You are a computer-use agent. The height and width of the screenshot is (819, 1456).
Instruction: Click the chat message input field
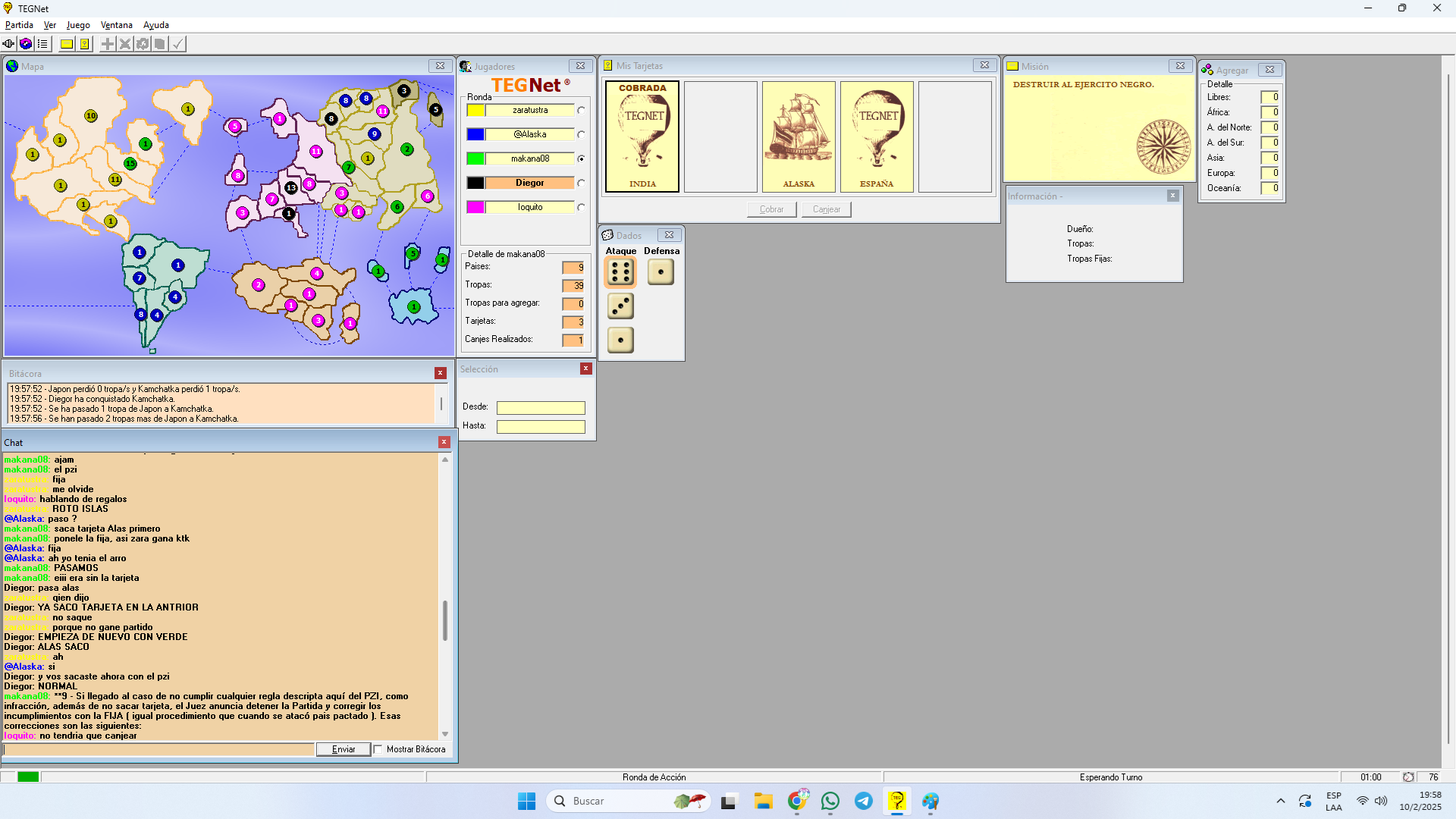pos(158,749)
